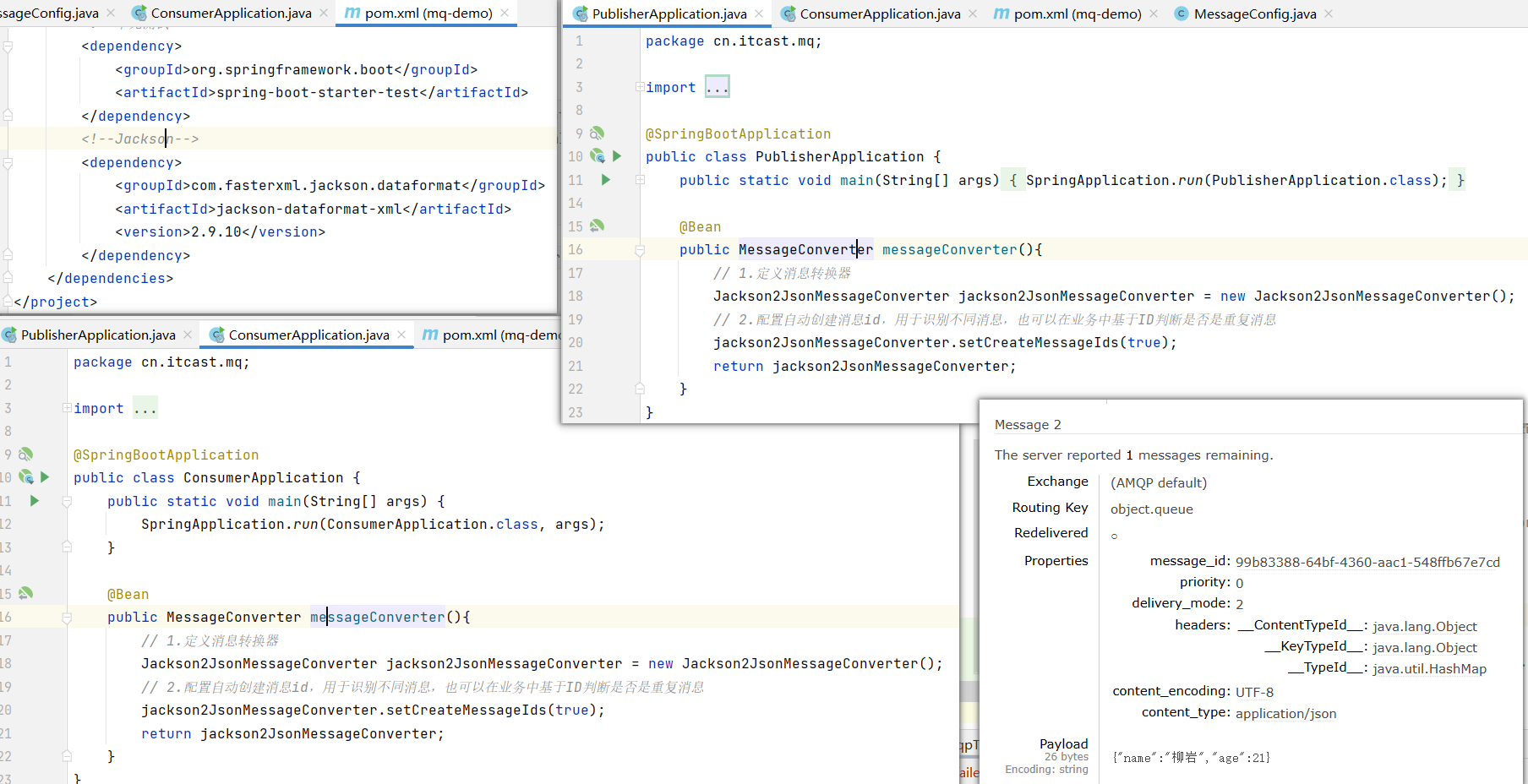
Task: Click Spring class icon beside ConsumerApplication class declaration
Action: (25, 477)
